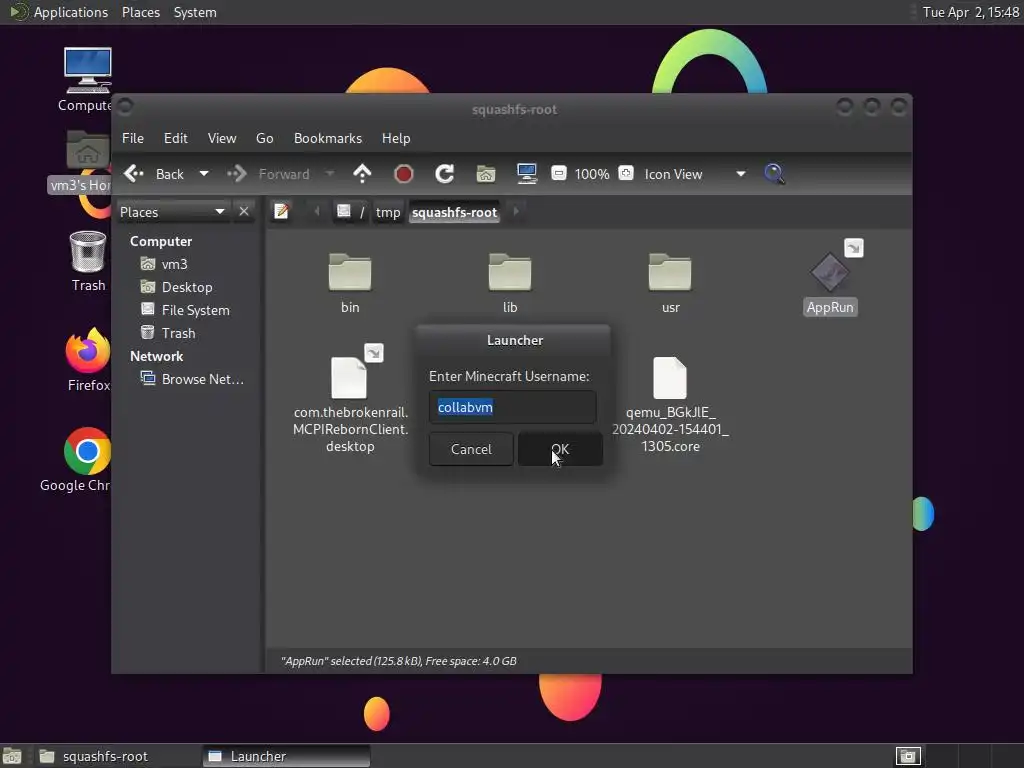Viewport: 1024px width, 768px height.
Task: Select Browse Network in sidebar
Action: click(202, 379)
